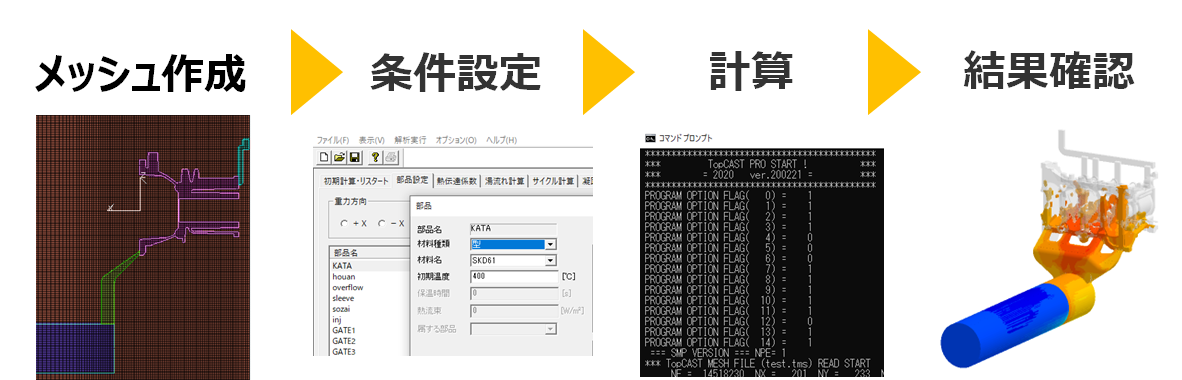The height and width of the screenshot is (380, 1182).
Task: Click the コマンド プロンプト title text
Action: point(685,138)
